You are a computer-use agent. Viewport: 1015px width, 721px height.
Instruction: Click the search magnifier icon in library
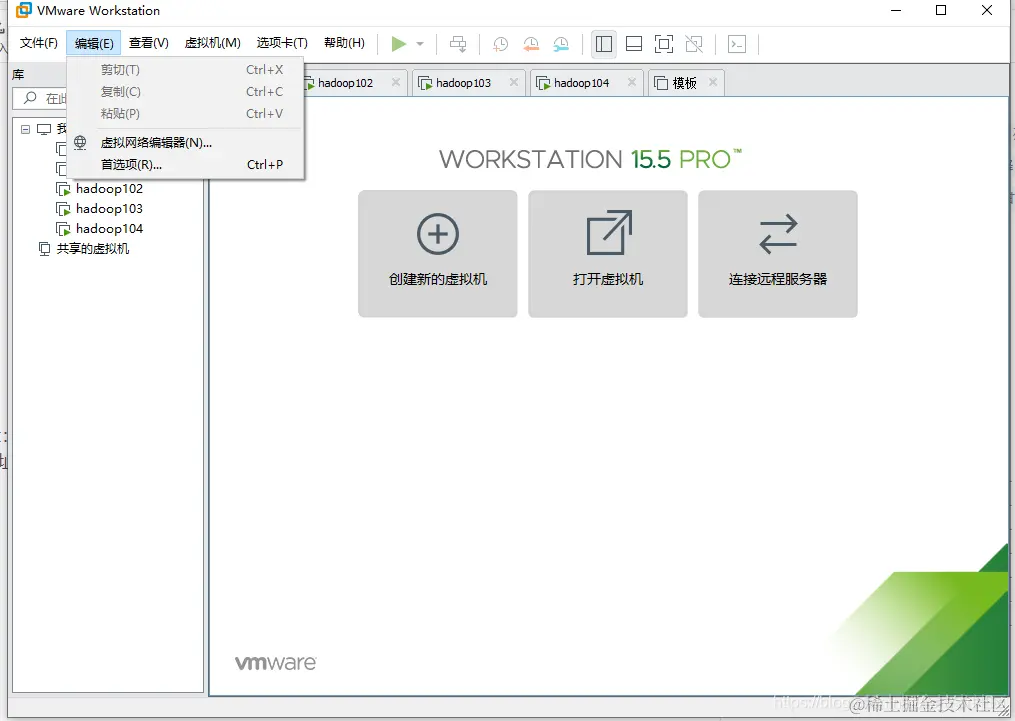tap(30, 98)
